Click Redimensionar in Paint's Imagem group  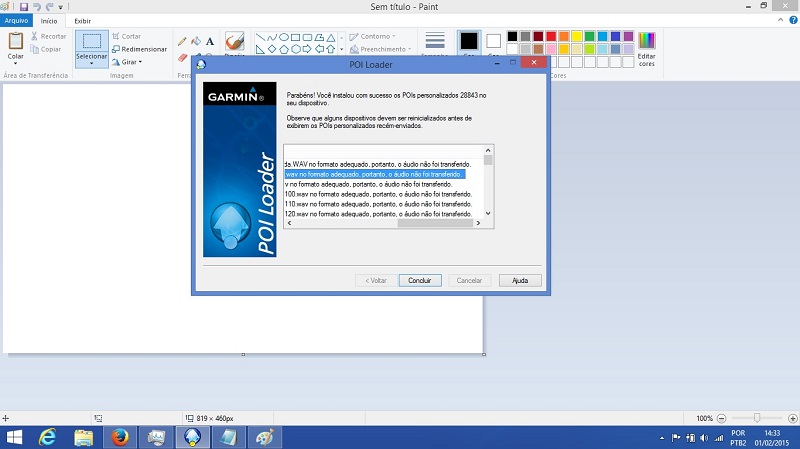click(139, 49)
